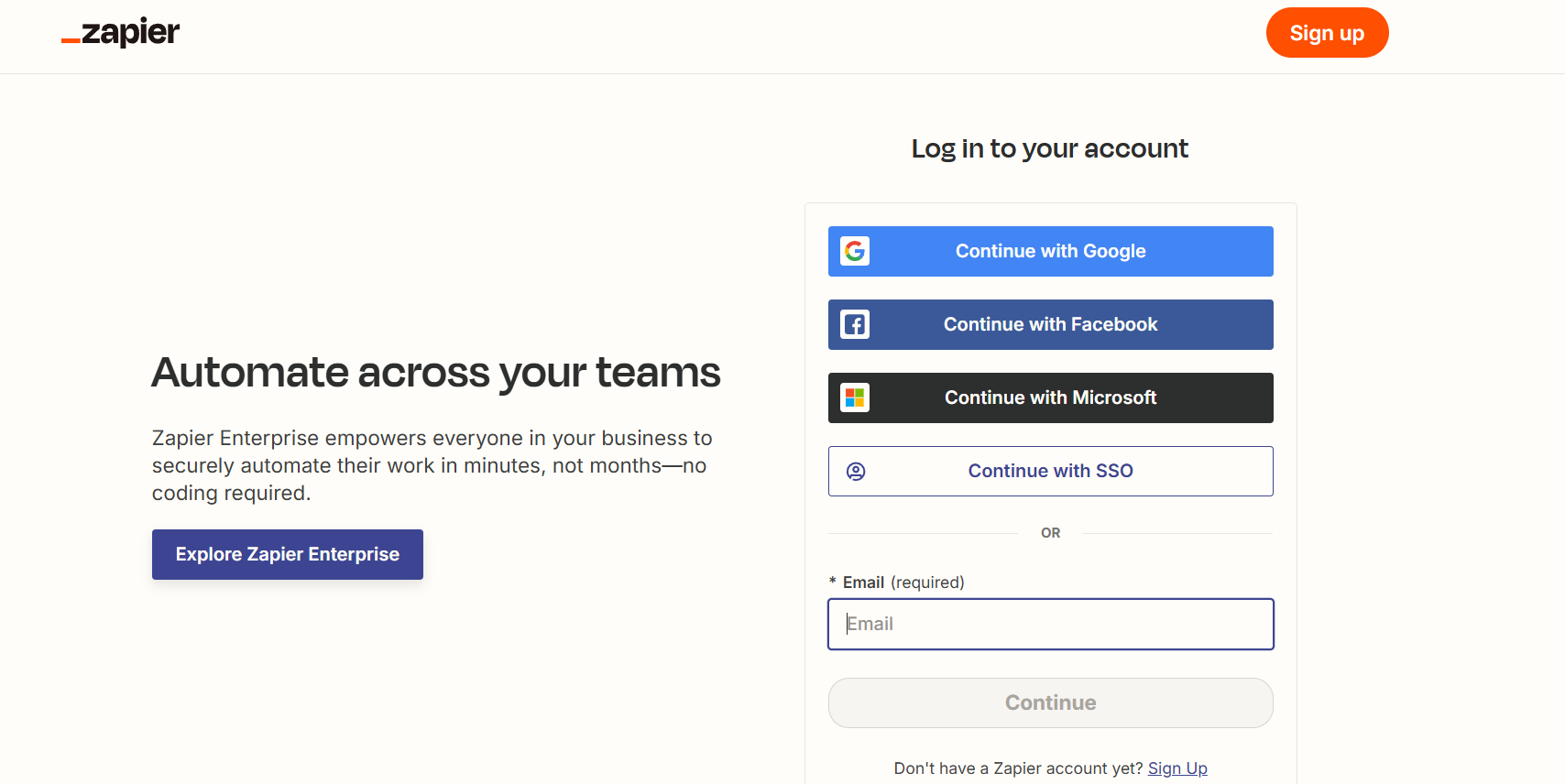The width and height of the screenshot is (1565, 784).
Task: Click the 'OR' separator text
Action: pos(1051,533)
